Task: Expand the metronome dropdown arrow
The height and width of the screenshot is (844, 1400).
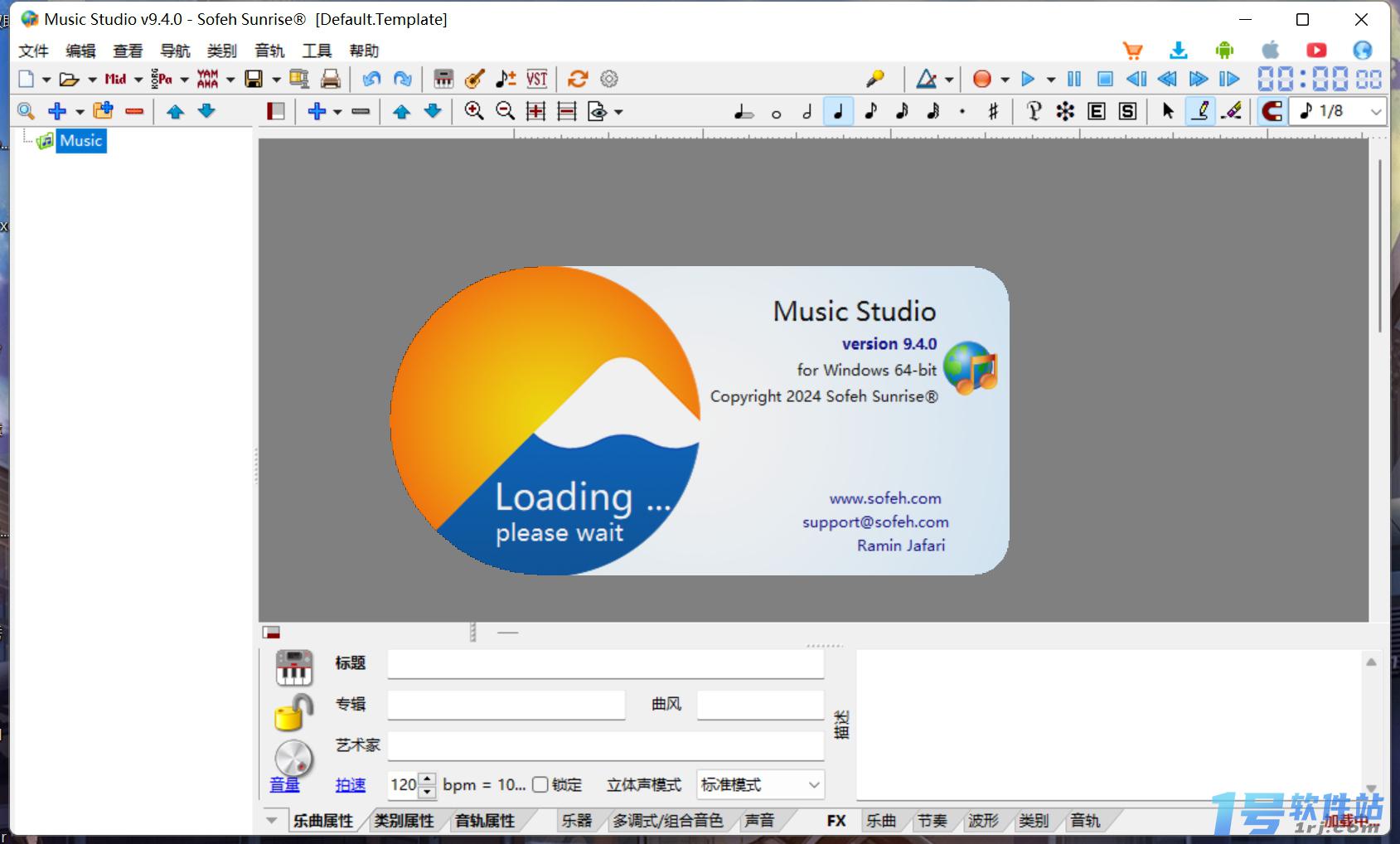Action: click(x=949, y=80)
